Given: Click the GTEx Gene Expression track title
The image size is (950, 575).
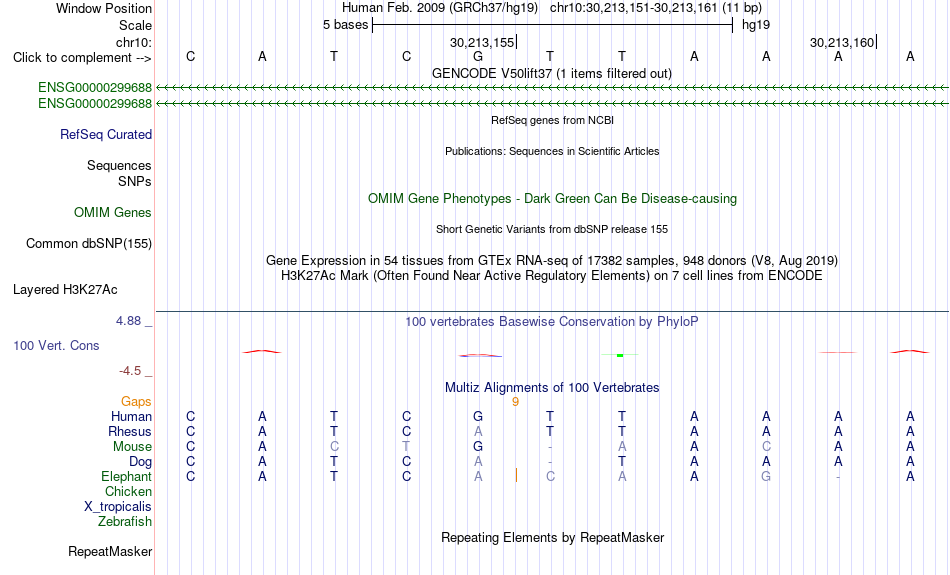Looking at the screenshot, I should pos(552,261).
